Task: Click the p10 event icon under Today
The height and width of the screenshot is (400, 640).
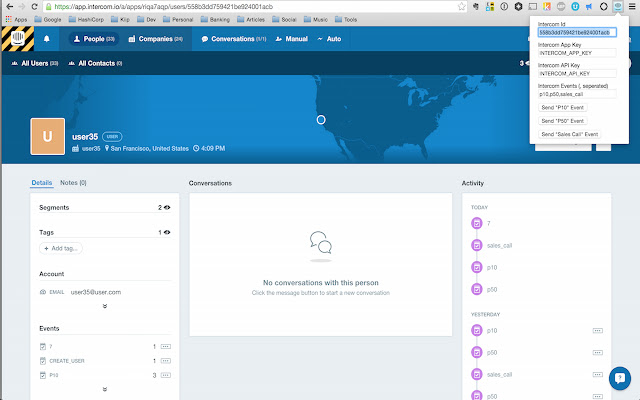Action: [476, 267]
